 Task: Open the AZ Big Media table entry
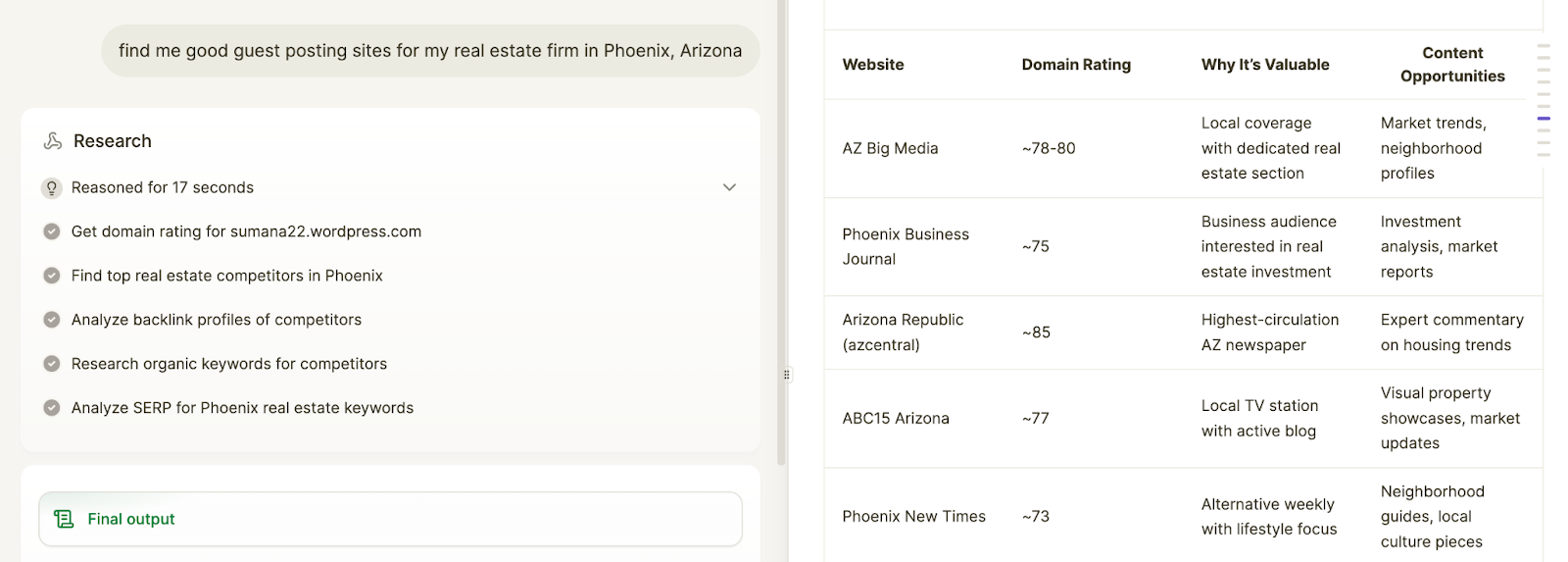(x=890, y=148)
